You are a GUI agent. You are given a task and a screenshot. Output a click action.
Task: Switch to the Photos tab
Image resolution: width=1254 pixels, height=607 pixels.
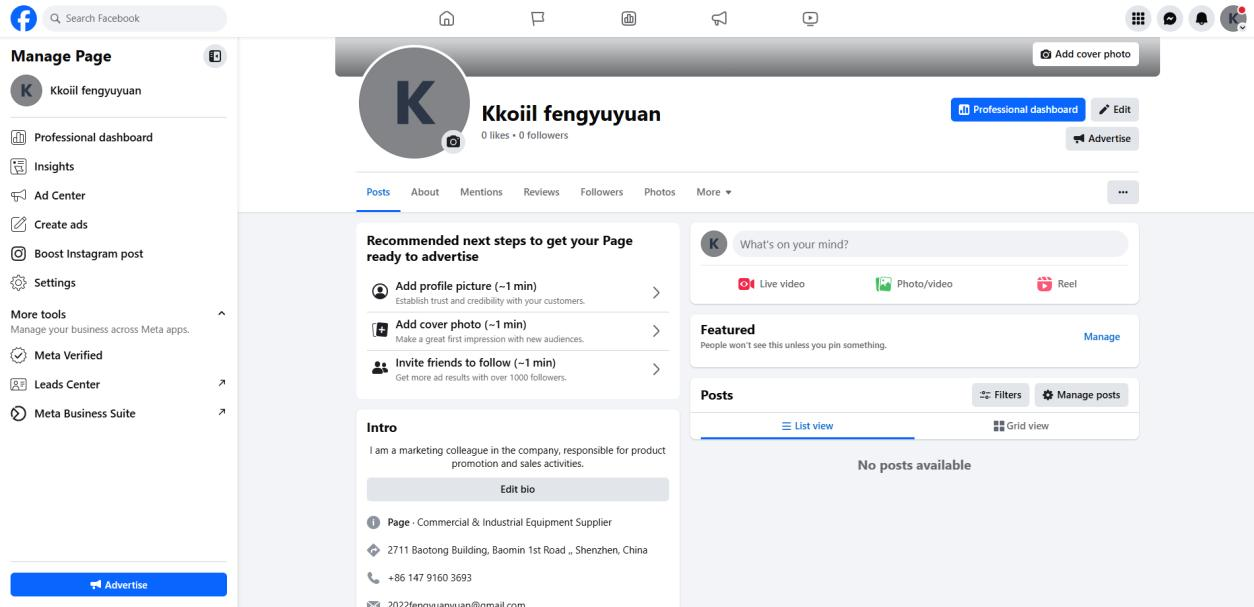point(660,192)
